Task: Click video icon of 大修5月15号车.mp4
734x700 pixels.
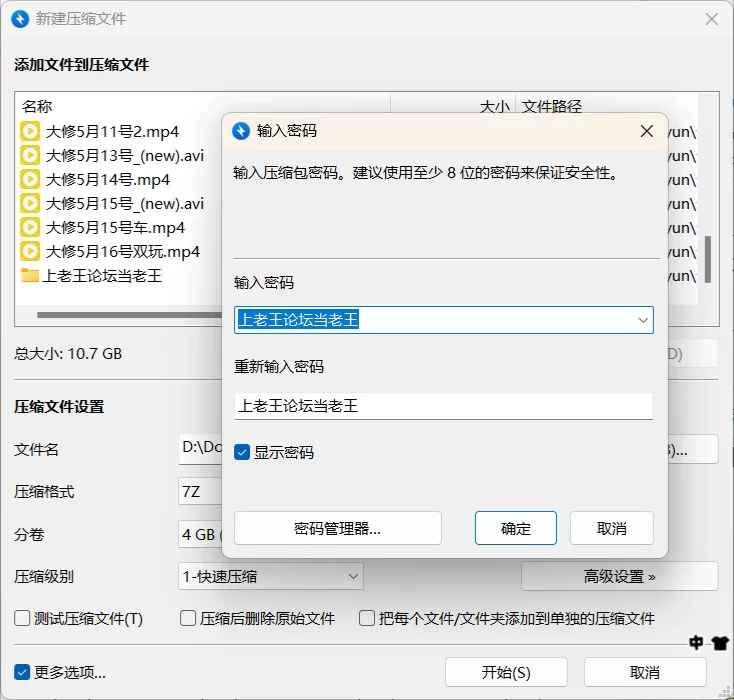Action: tap(31, 227)
